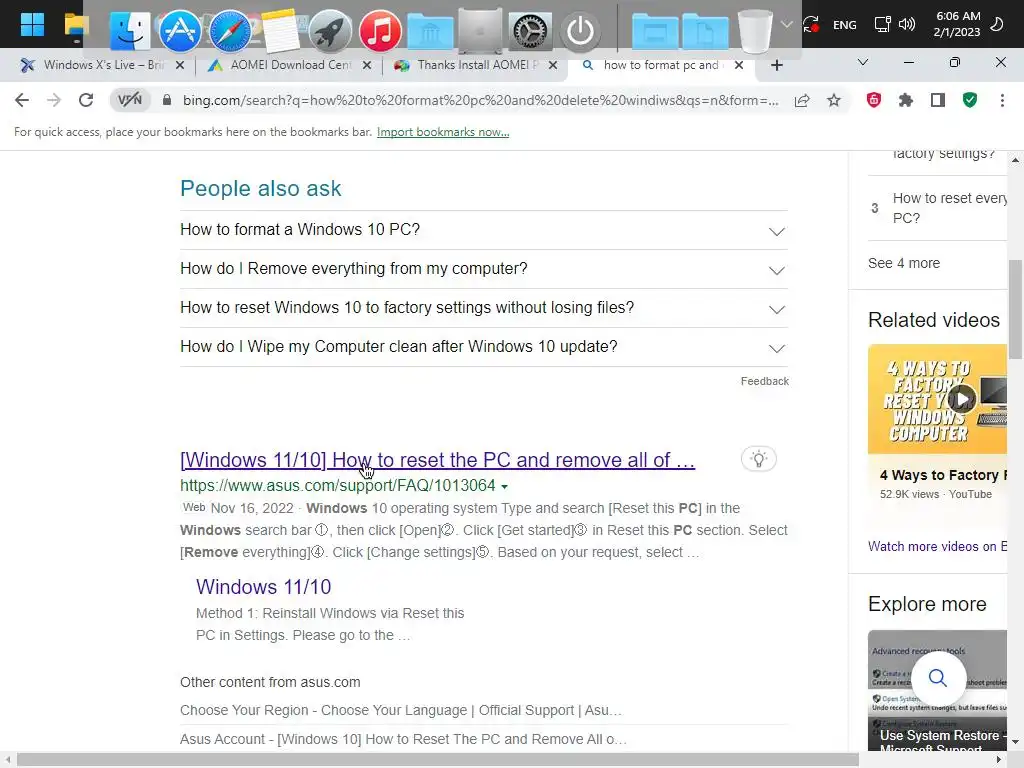Go back to previous page
The image size is (1024, 768).
pyautogui.click(x=22, y=100)
